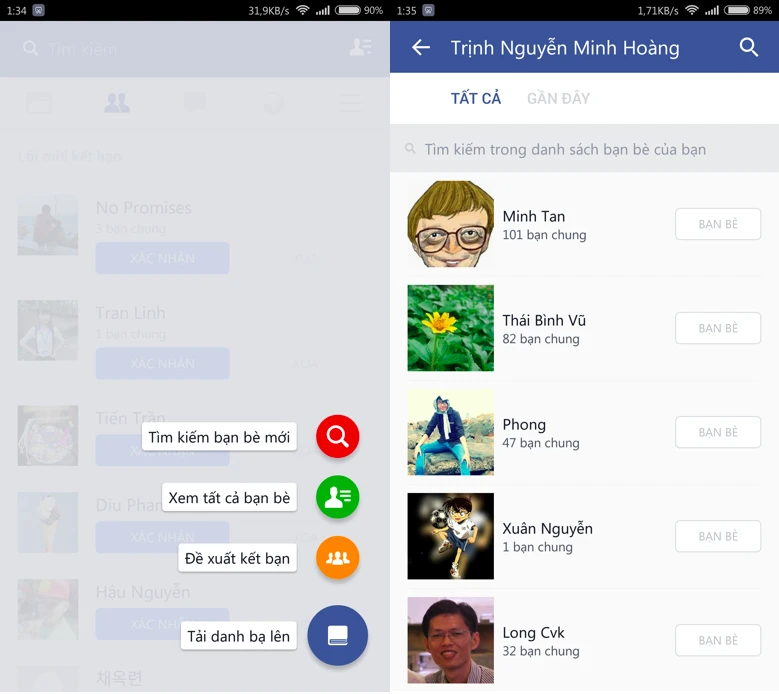Tap the dimmed notifications globe icon

[273, 103]
